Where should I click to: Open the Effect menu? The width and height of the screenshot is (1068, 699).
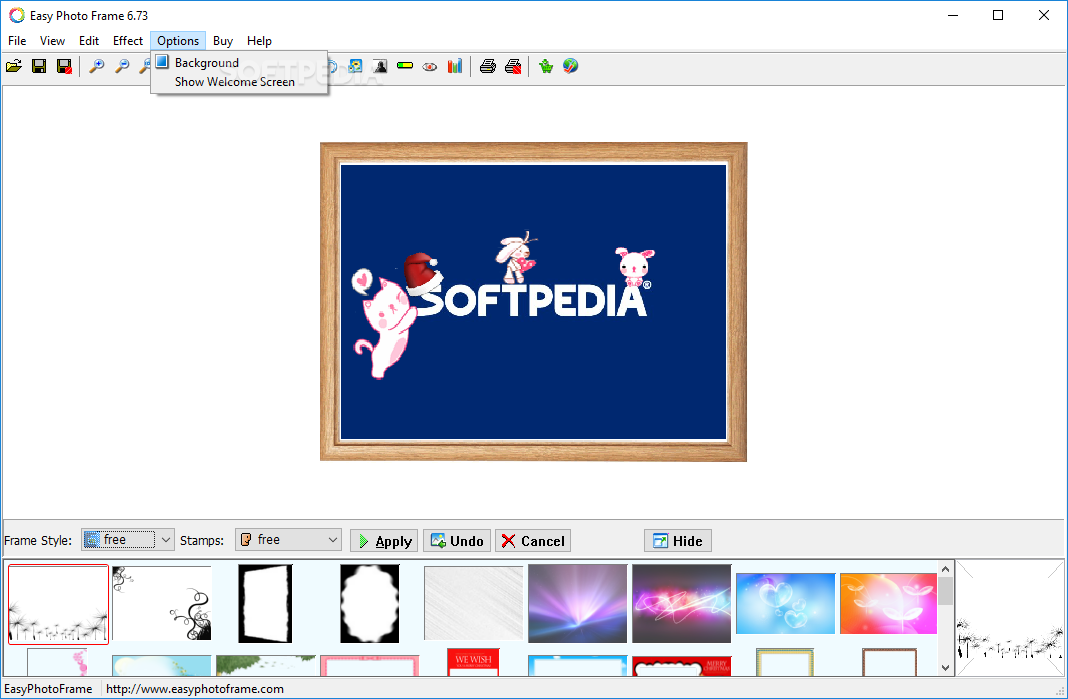point(128,41)
